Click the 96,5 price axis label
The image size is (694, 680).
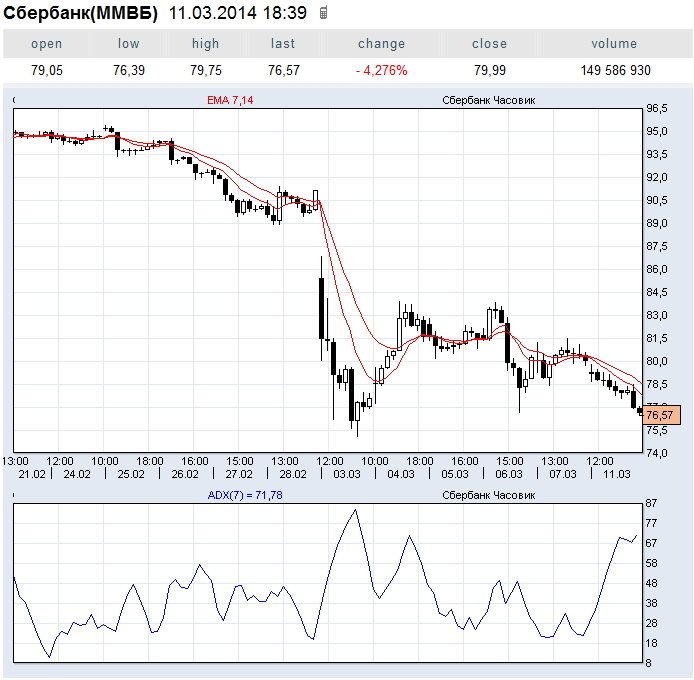pos(657,108)
